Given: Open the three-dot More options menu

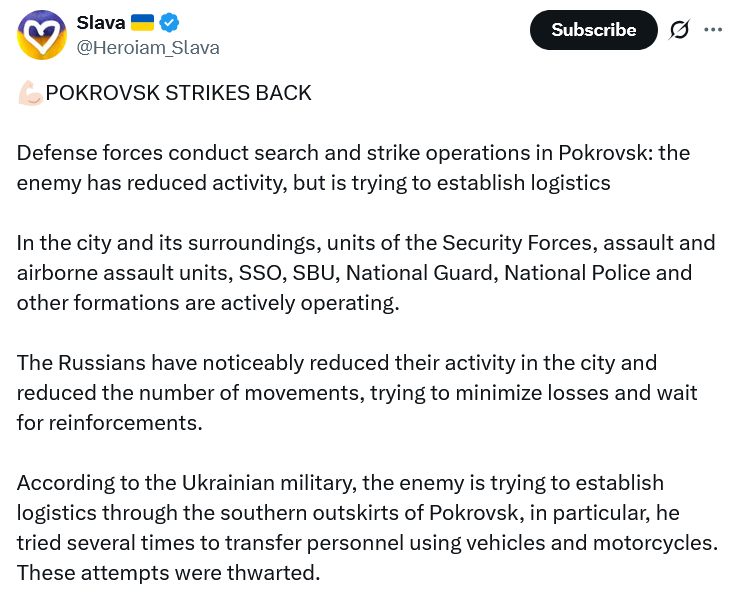Looking at the screenshot, I should click(x=713, y=30).
